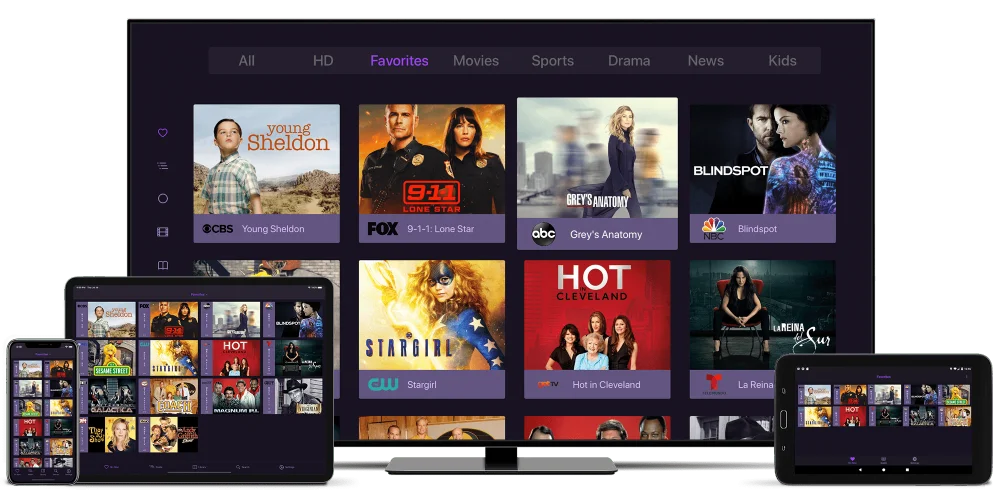Click the abc logo on Grey's Anatomy card
Viewport: 1000px width, 500px height.
coord(544,234)
